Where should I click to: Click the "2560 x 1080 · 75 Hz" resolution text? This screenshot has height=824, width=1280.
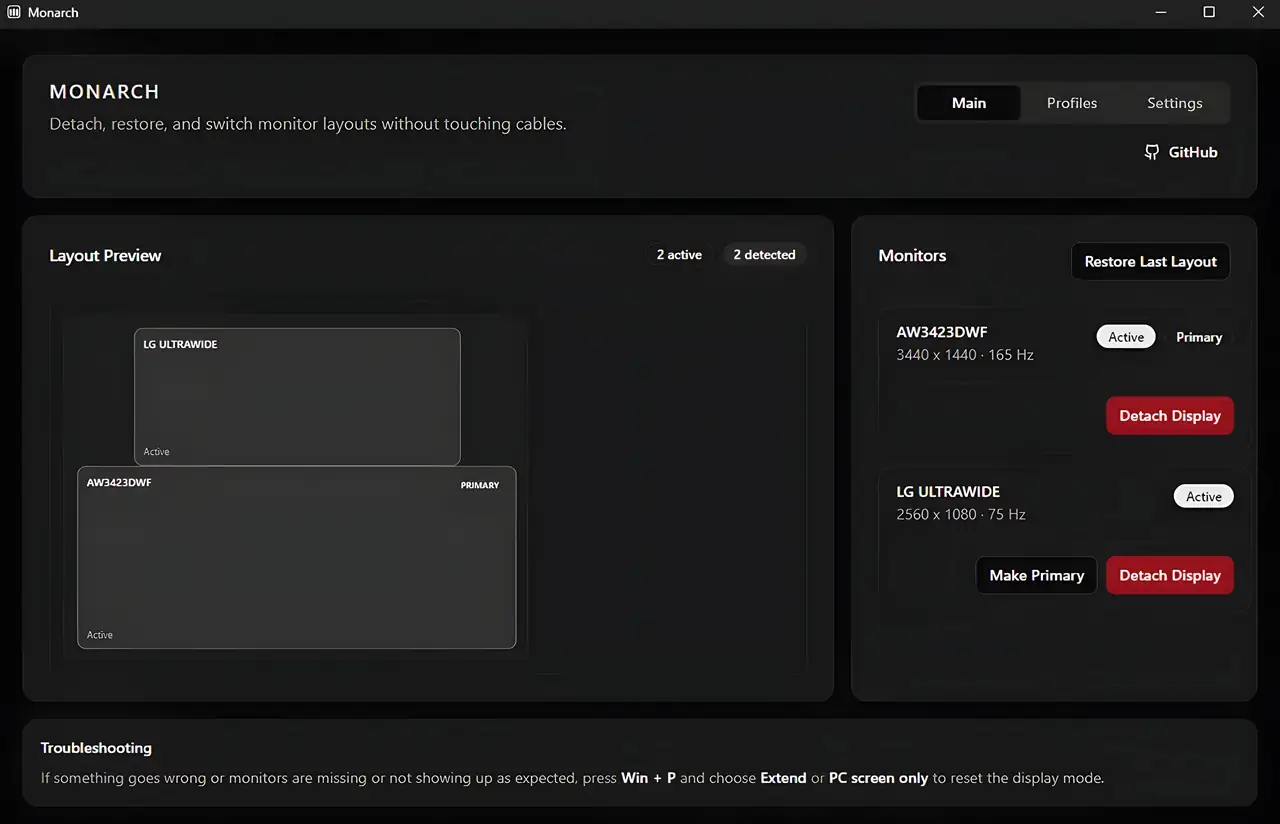[961, 515]
